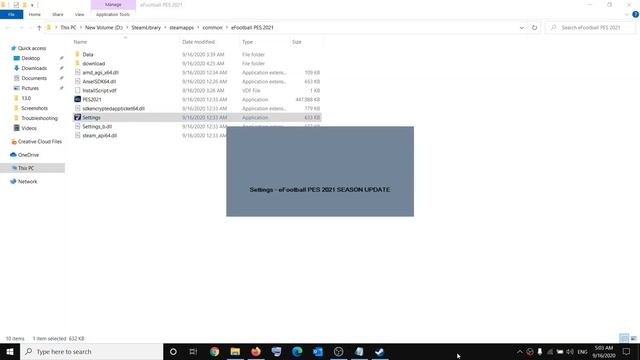Click the common breadcrumb

212,28
